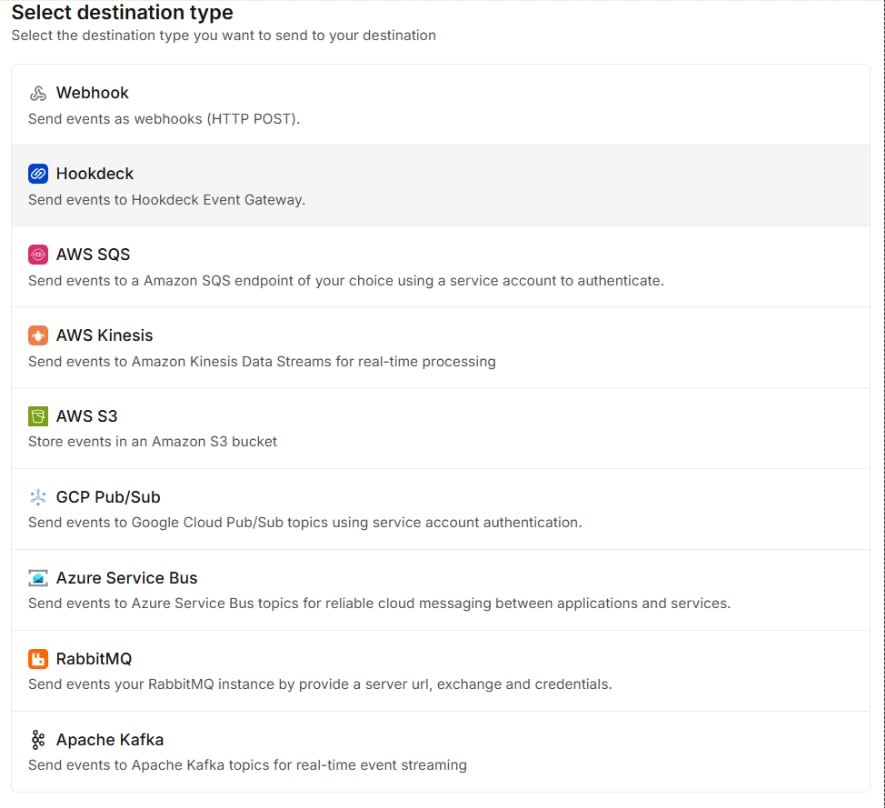Choose the Hookdeck destination title
This screenshot has width=885, height=808.
pos(95,174)
